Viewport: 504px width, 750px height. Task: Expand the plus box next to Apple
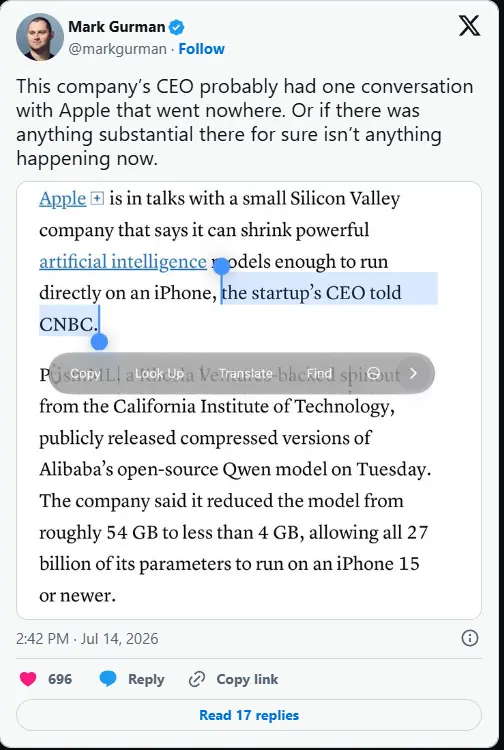[97, 198]
